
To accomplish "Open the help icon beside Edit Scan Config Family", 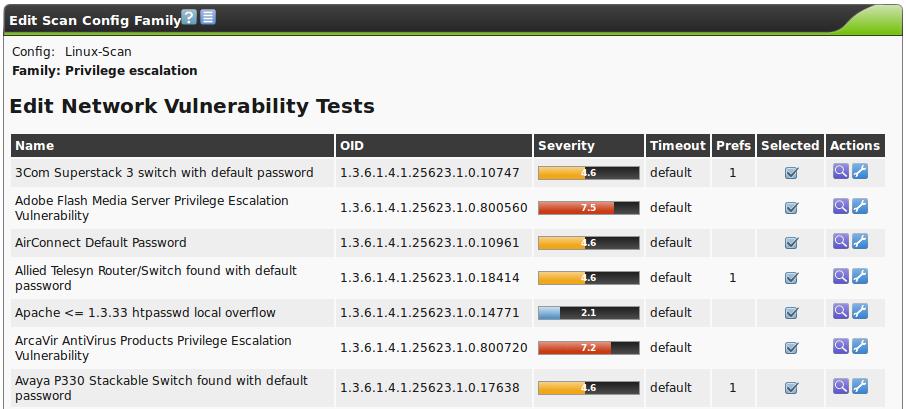I will click(190, 18).
